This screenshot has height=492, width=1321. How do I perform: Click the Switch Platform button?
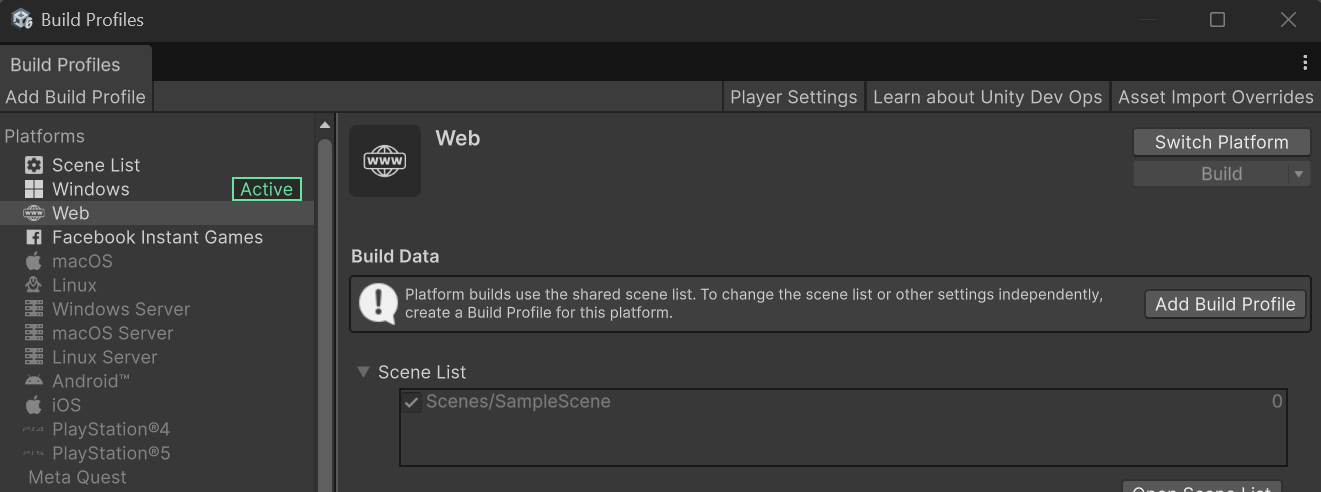[1221, 142]
